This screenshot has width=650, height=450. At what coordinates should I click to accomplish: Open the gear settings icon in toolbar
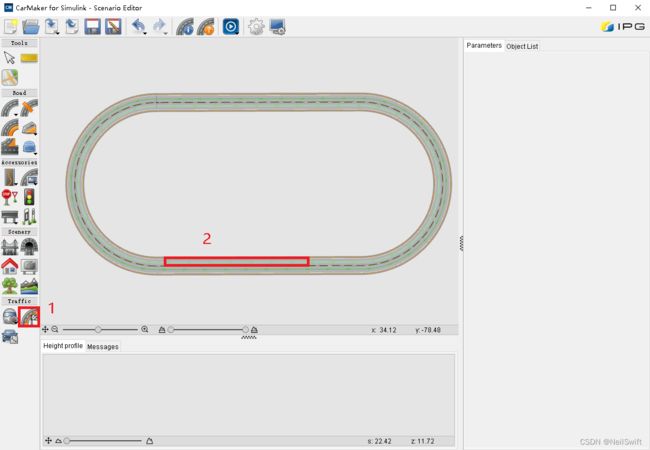click(x=256, y=27)
